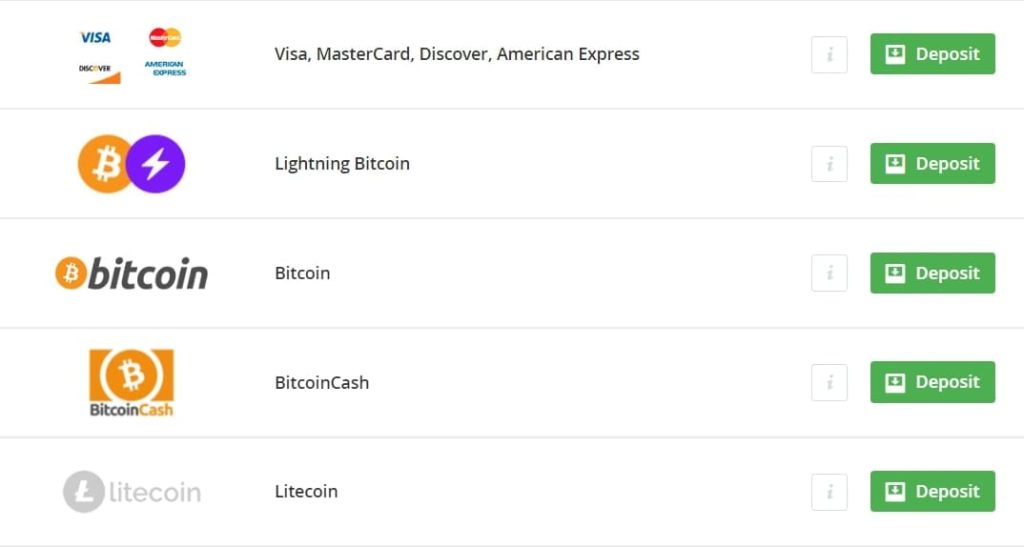Deposit using Bitcoin
The width and height of the screenshot is (1024, 547).
coord(933,273)
